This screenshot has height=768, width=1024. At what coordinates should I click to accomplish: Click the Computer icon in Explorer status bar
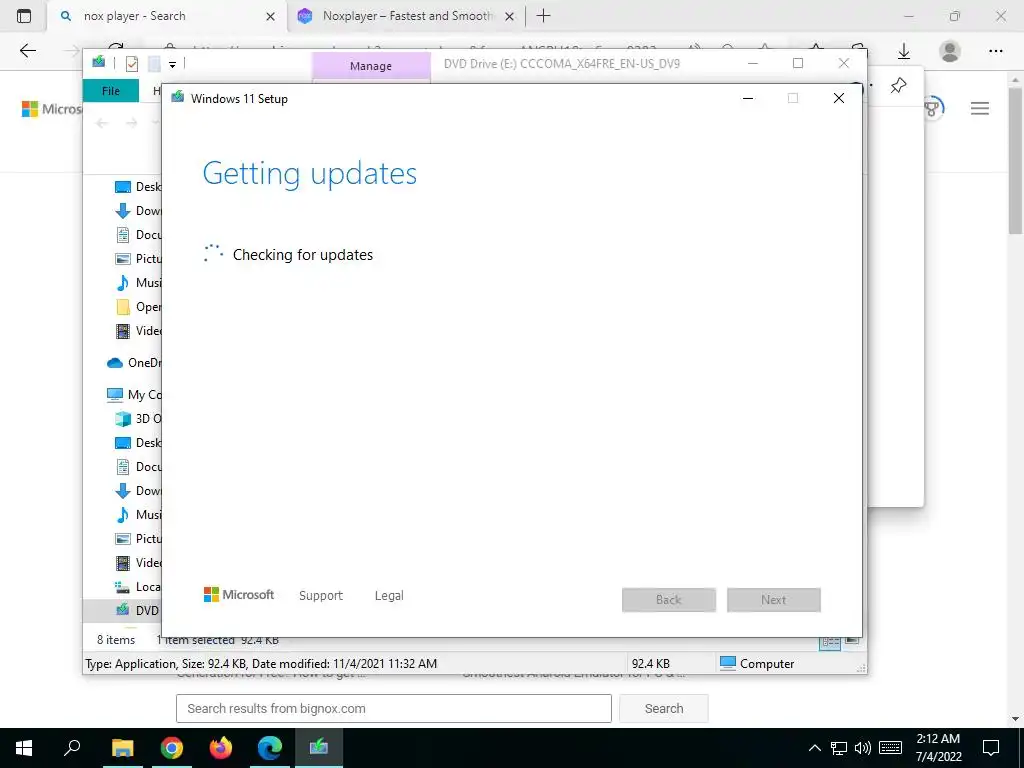tap(728, 663)
